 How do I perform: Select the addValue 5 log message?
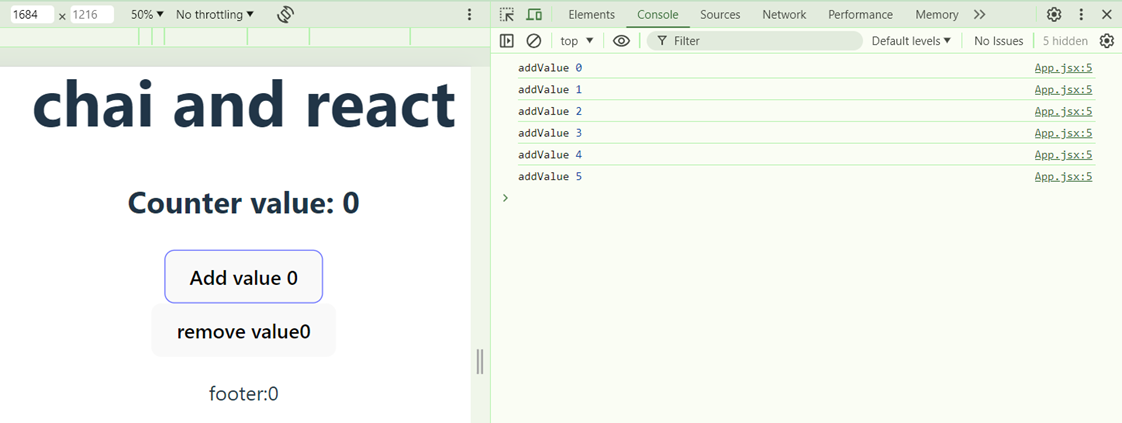tap(550, 176)
